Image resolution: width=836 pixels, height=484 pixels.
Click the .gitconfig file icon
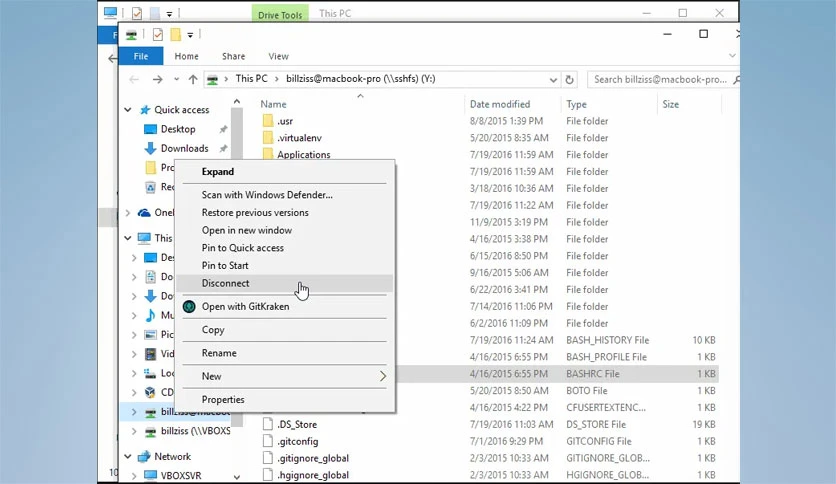[x=268, y=441]
